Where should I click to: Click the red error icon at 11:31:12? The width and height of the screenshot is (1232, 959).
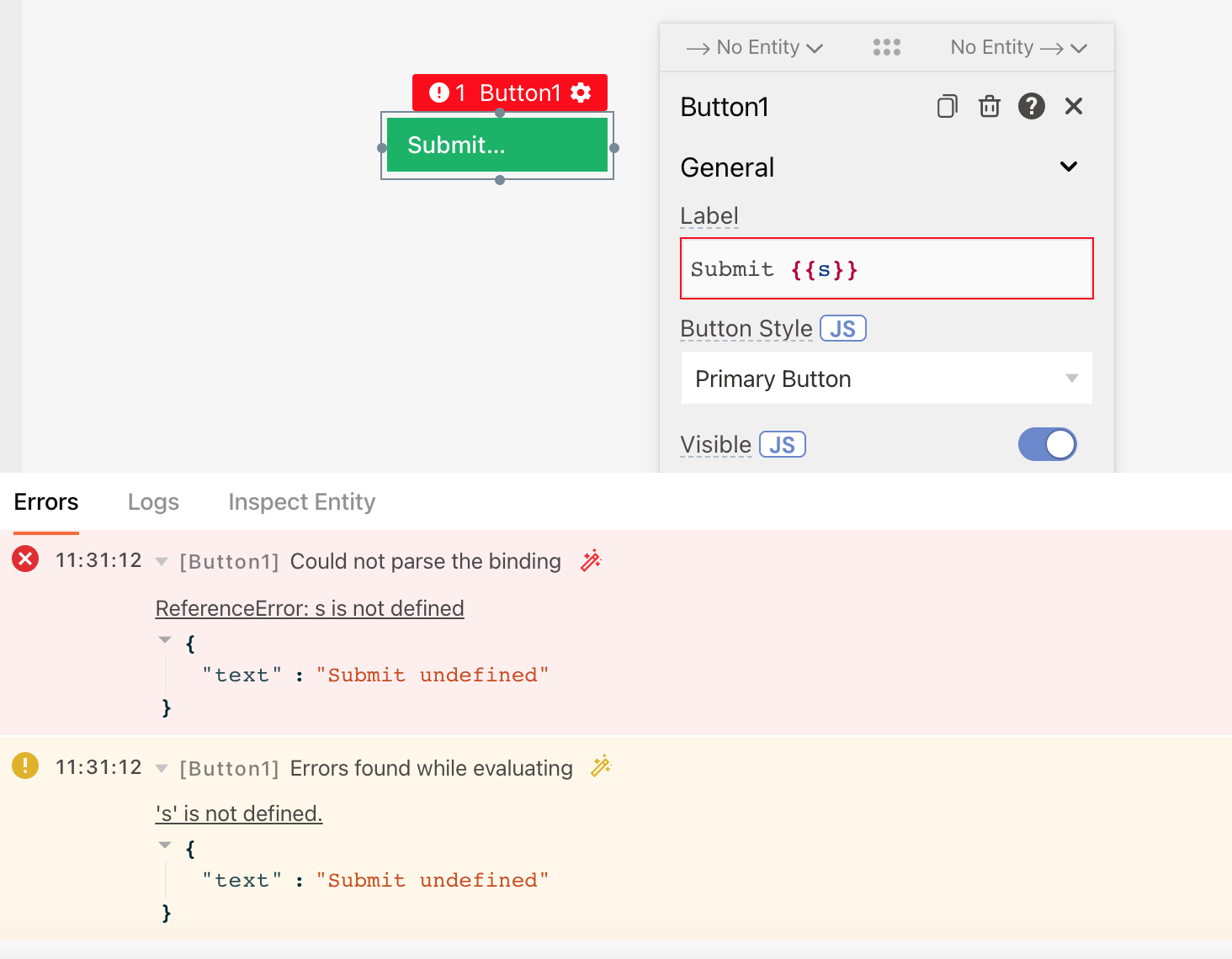coord(25,559)
